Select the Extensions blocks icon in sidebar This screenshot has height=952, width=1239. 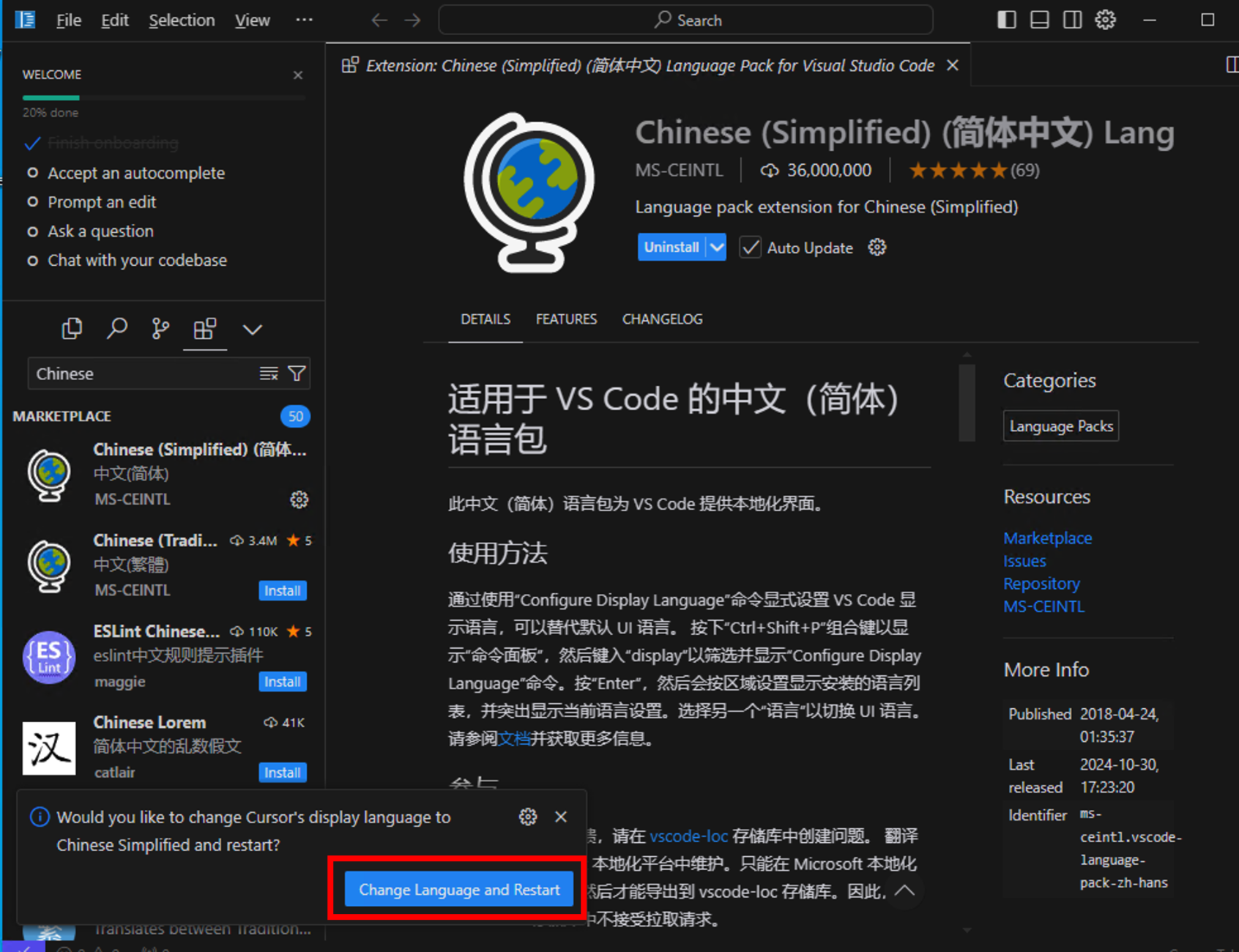pyautogui.click(x=205, y=329)
